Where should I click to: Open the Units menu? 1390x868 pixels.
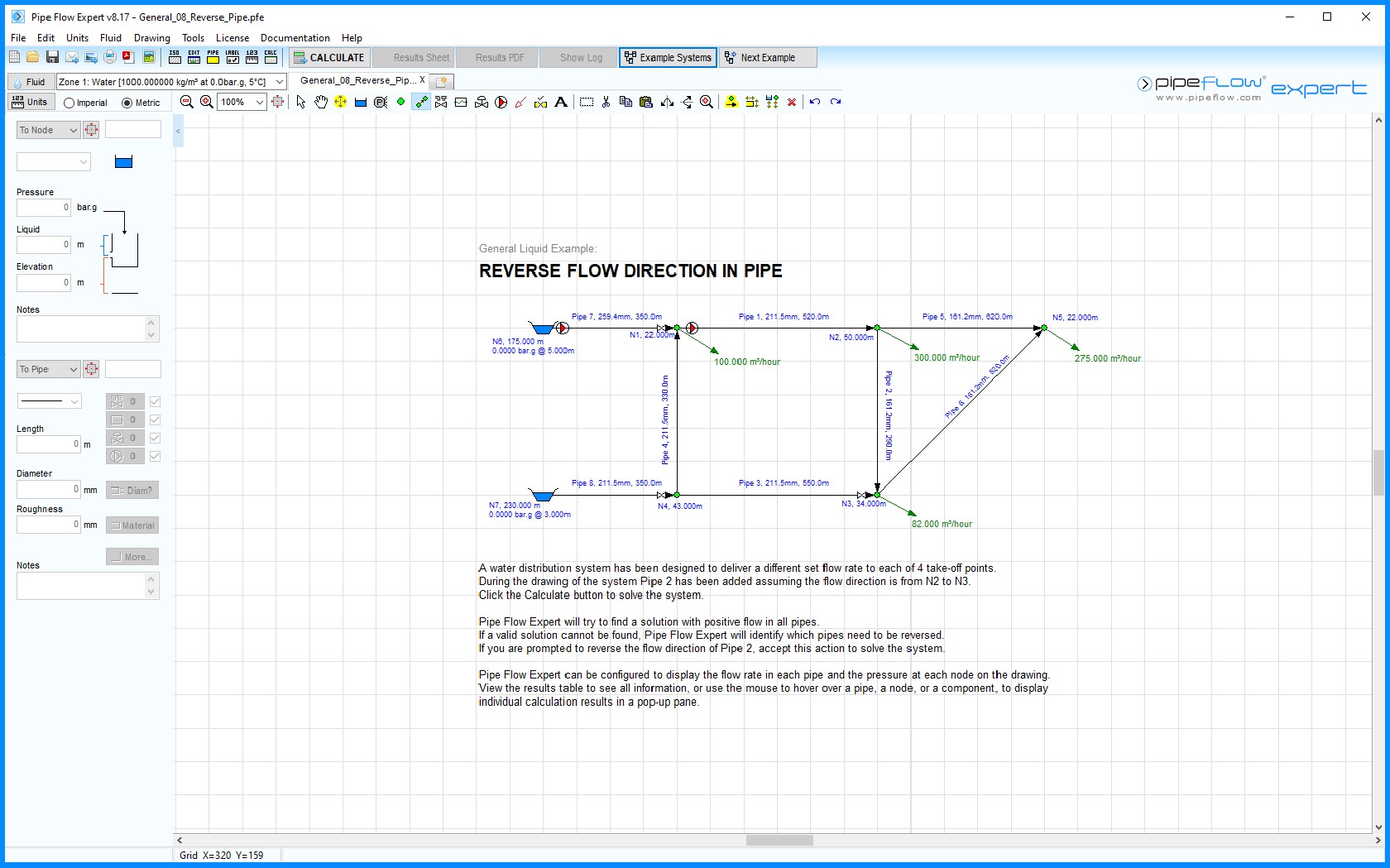[77, 37]
